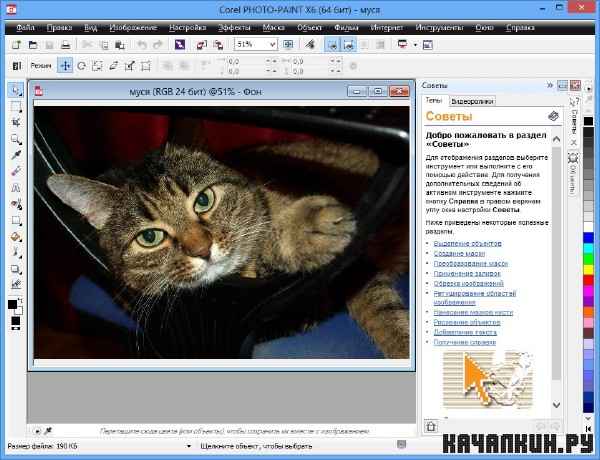Viewport: 600px width, 460px height.
Task: Click the Объекты vertical docker tab
Action: (x=573, y=173)
